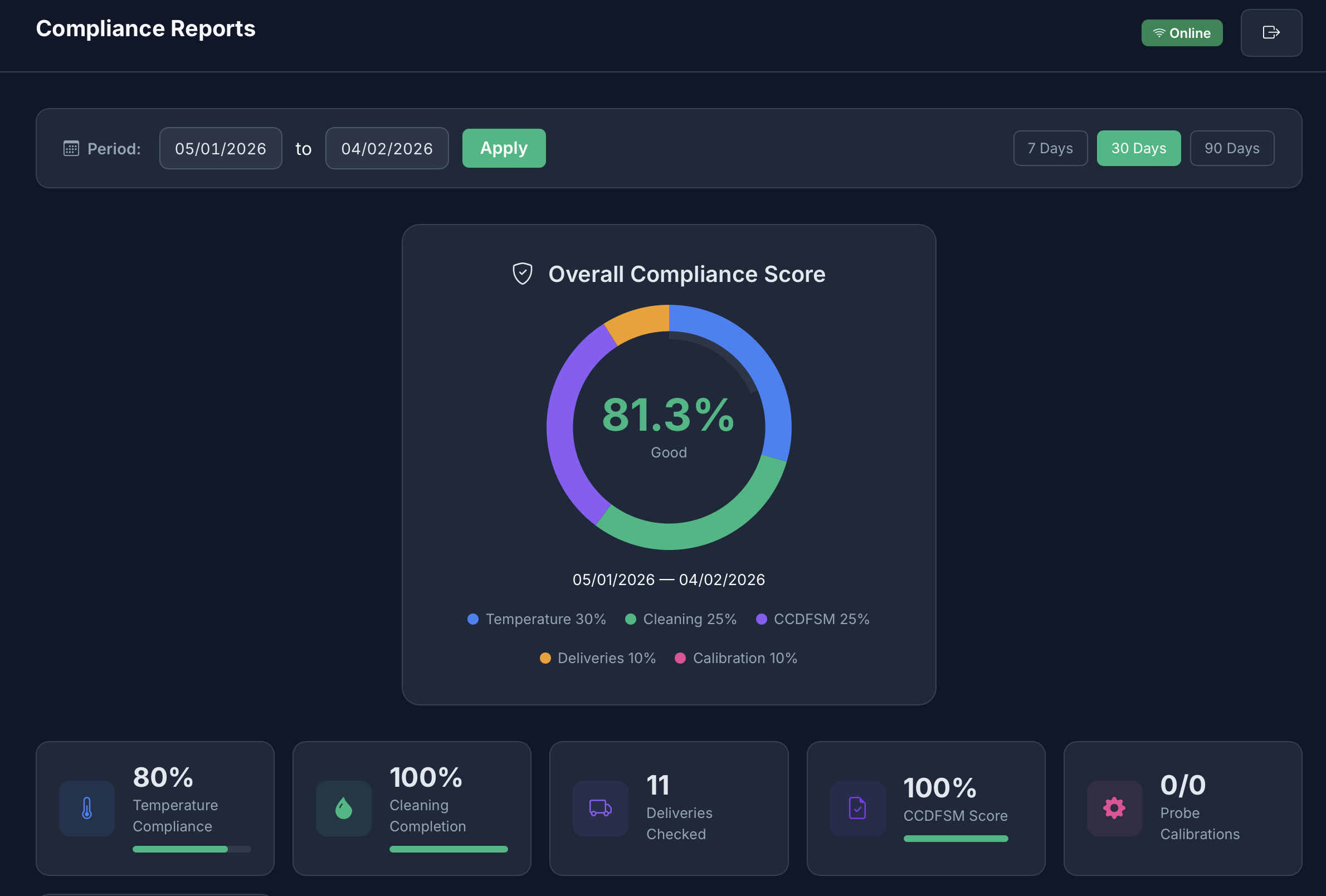The width and height of the screenshot is (1326, 896).
Task: Select the 30 Days range
Action: point(1138,148)
